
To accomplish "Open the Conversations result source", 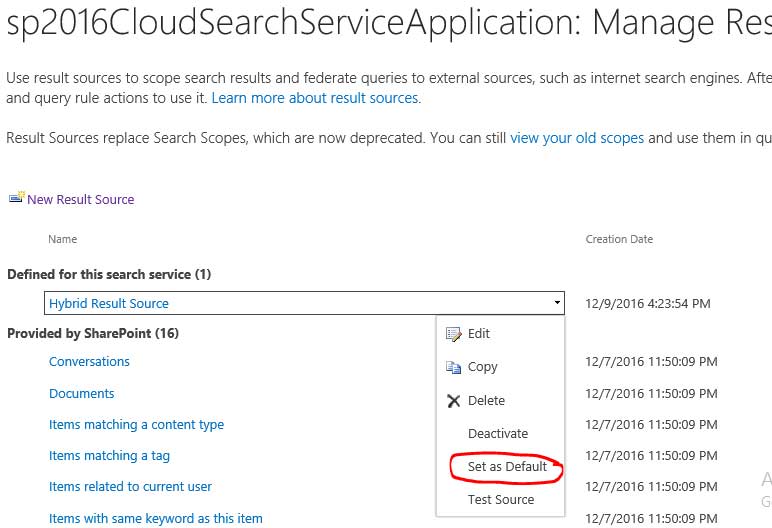I will point(89,362).
